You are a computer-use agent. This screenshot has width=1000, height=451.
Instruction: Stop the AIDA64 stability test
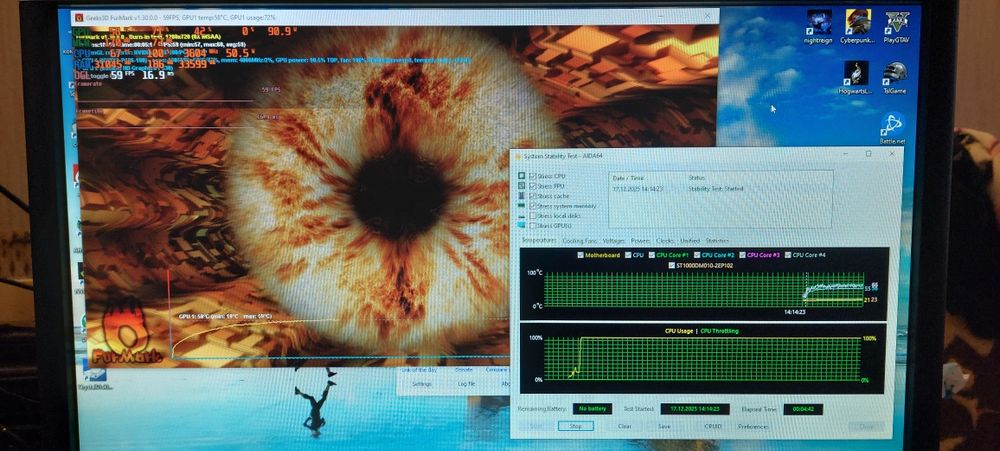point(575,426)
